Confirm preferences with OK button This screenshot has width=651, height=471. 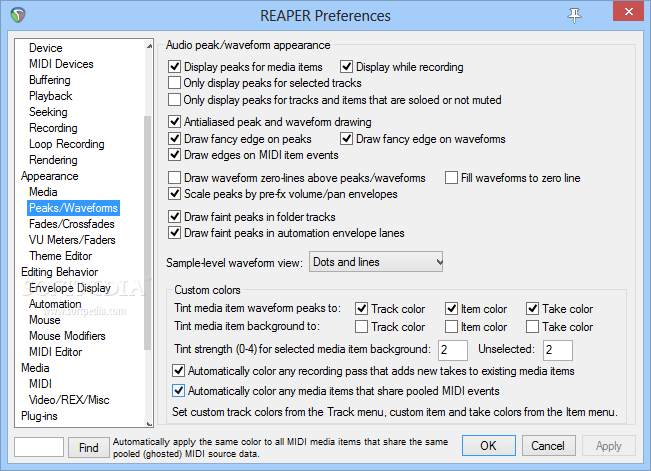tap(489, 446)
